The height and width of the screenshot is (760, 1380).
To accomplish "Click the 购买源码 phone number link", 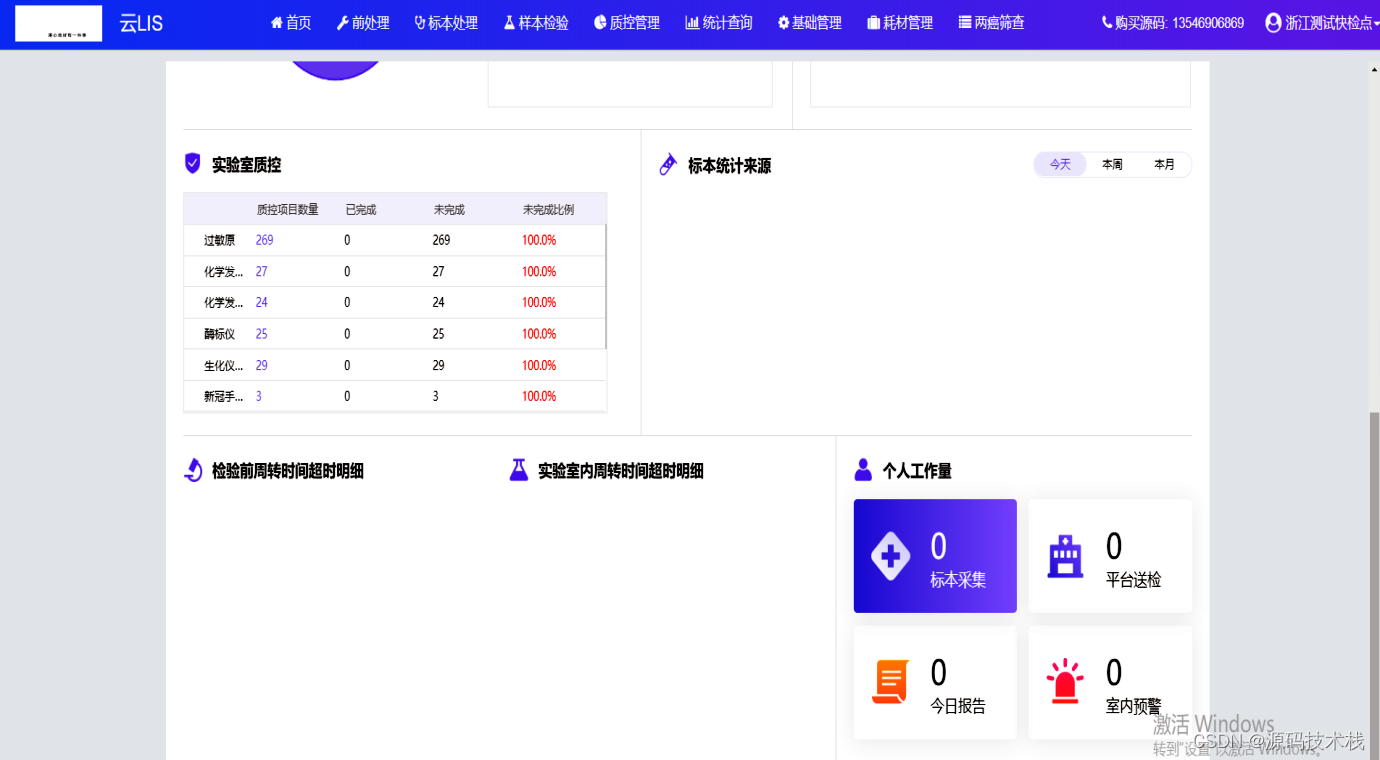I will pyautogui.click(x=1174, y=22).
